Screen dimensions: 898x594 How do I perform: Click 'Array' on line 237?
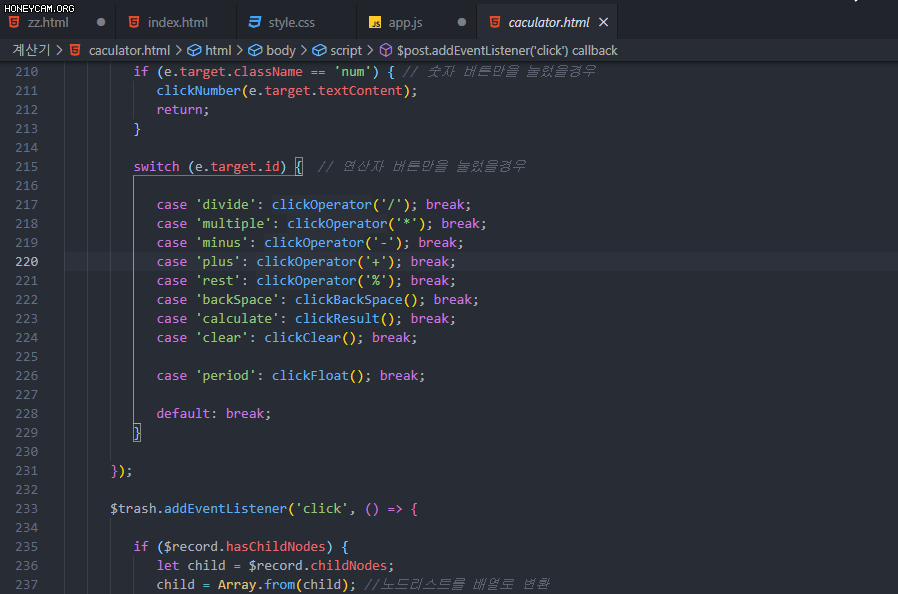[237, 584]
